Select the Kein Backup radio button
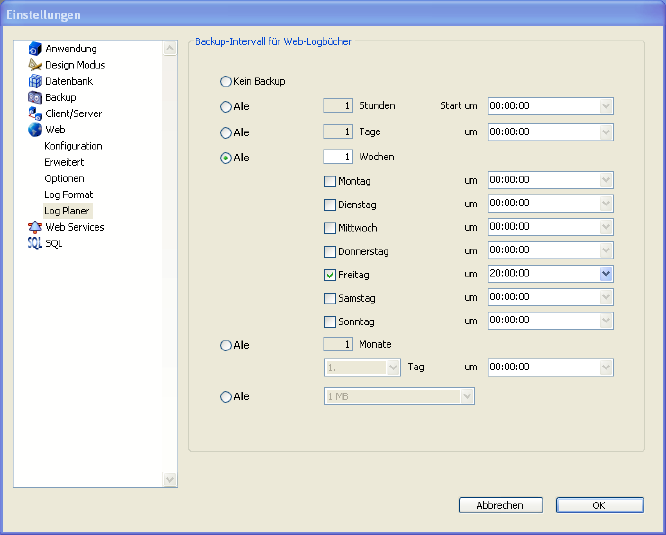The image size is (666, 535). click(226, 81)
